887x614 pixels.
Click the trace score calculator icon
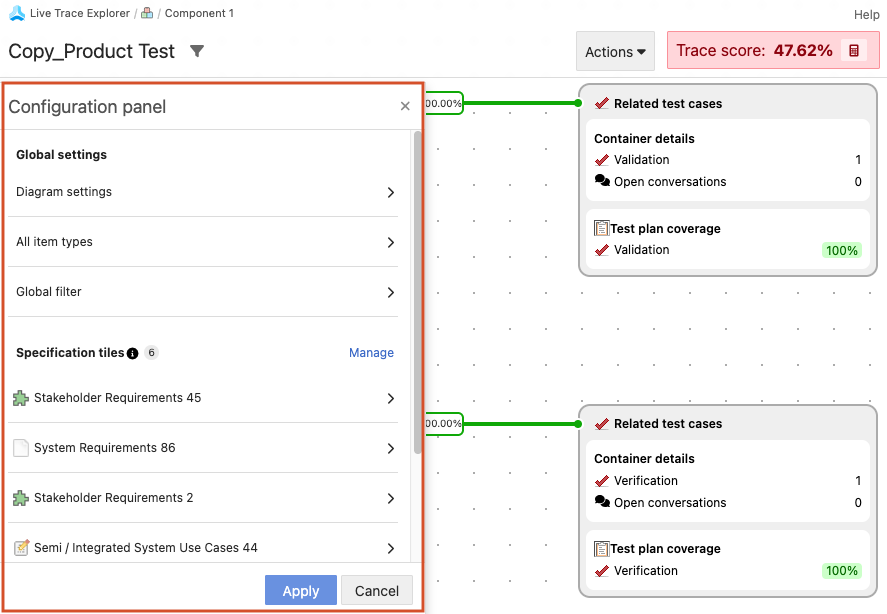click(854, 51)
